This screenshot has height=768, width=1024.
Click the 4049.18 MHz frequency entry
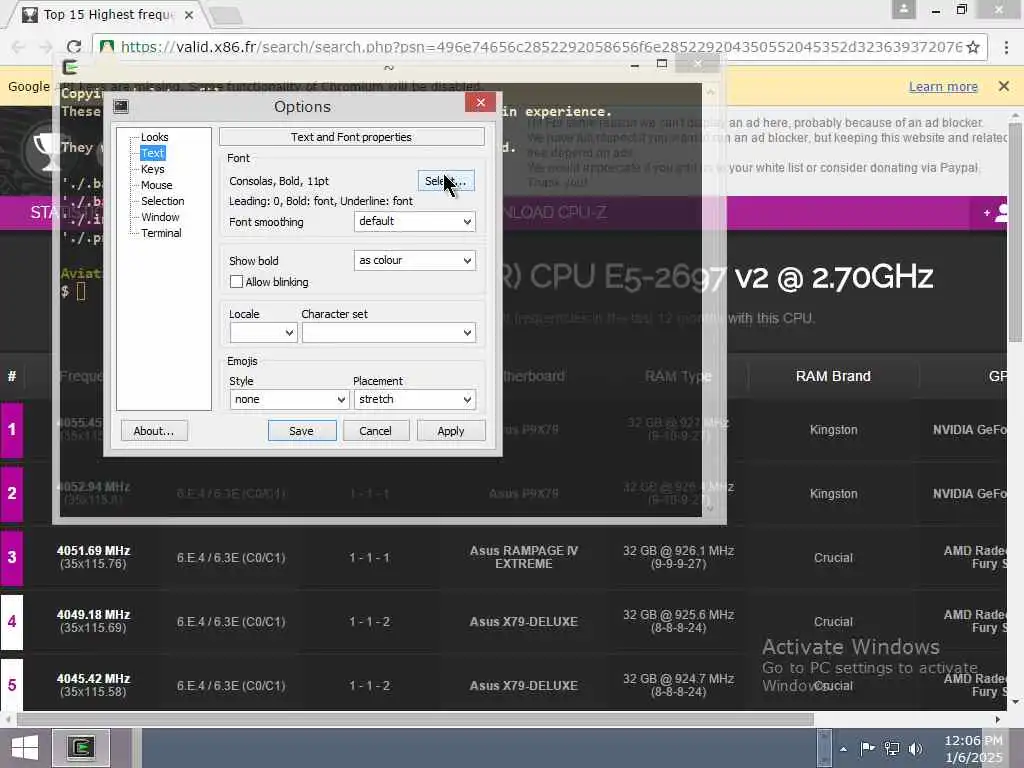(x=93, y=615)
